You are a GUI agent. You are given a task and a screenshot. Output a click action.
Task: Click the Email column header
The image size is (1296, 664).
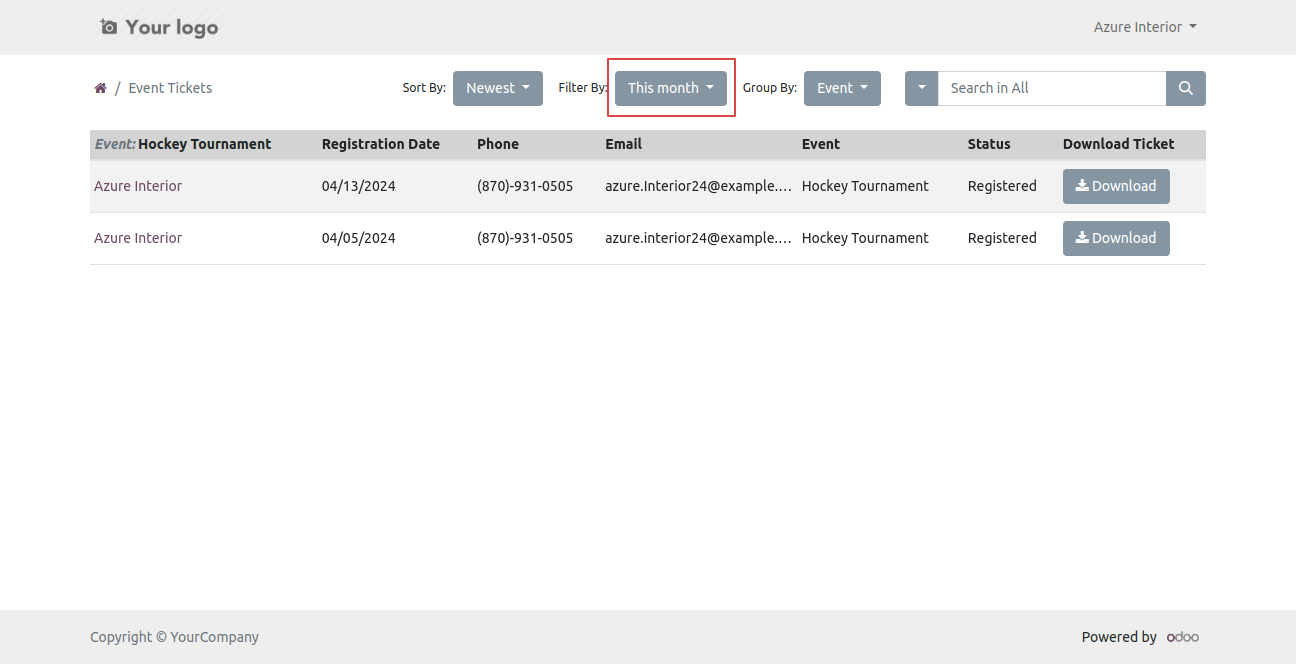point(623,144)
